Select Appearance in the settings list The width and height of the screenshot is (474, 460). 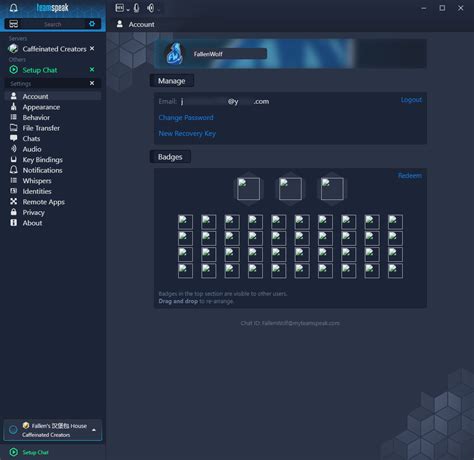click(41, 107)
